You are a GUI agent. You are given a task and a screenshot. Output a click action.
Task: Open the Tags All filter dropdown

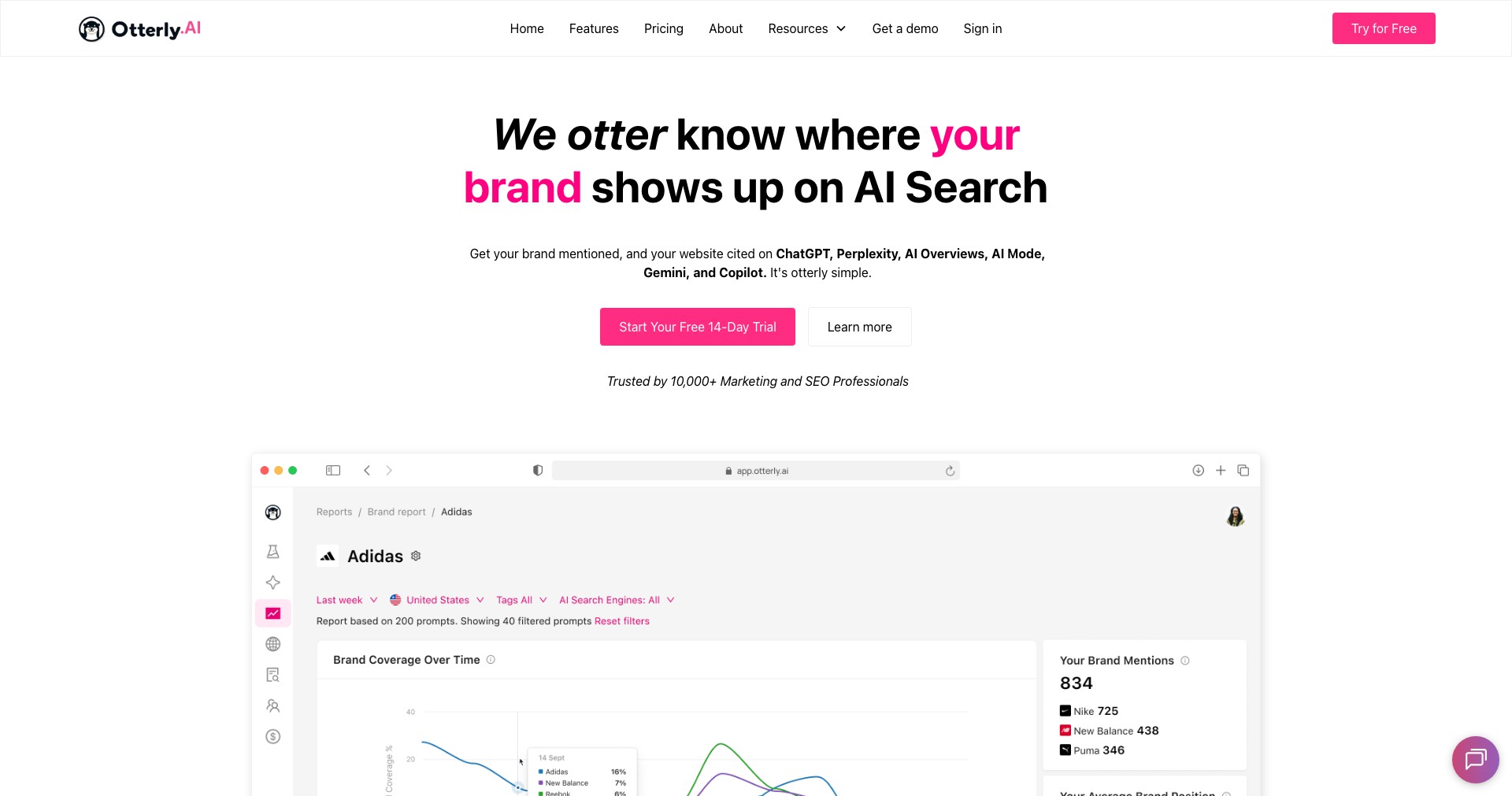[521, 600]
